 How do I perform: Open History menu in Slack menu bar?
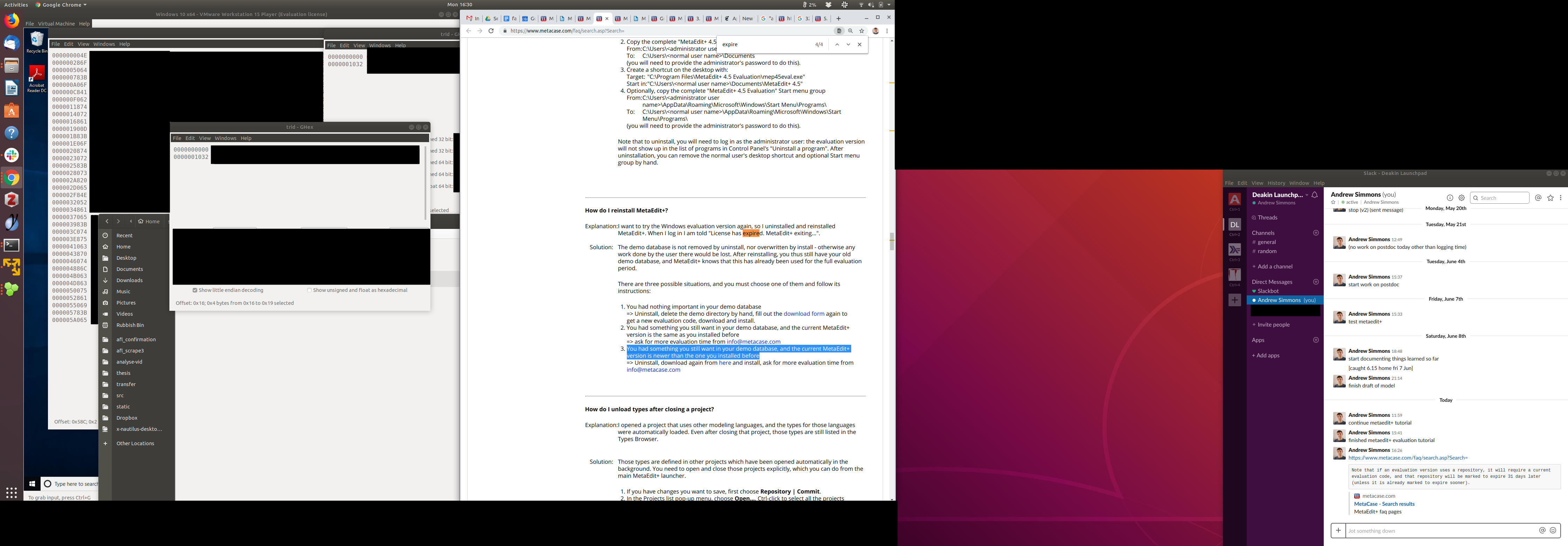1276,183
